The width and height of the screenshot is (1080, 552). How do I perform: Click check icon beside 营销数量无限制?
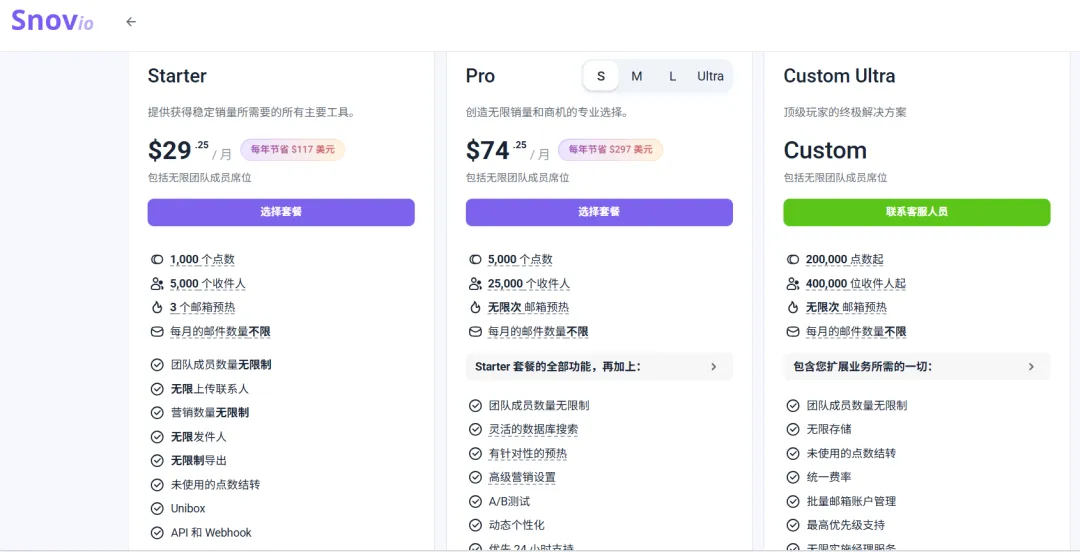(157, 413)
